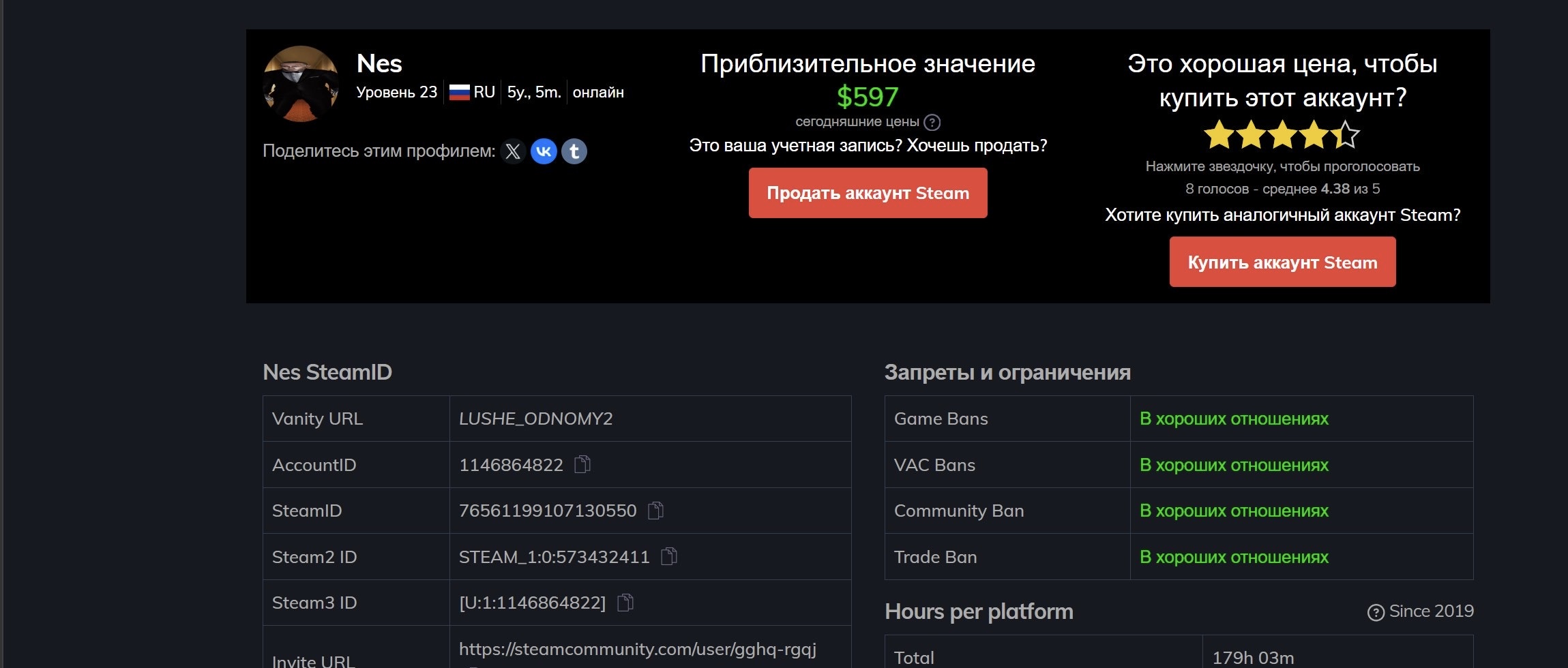The height and width of the screenshot is (668, 1568).
Task: Rate the account two stars
Action: (1251, 134)
